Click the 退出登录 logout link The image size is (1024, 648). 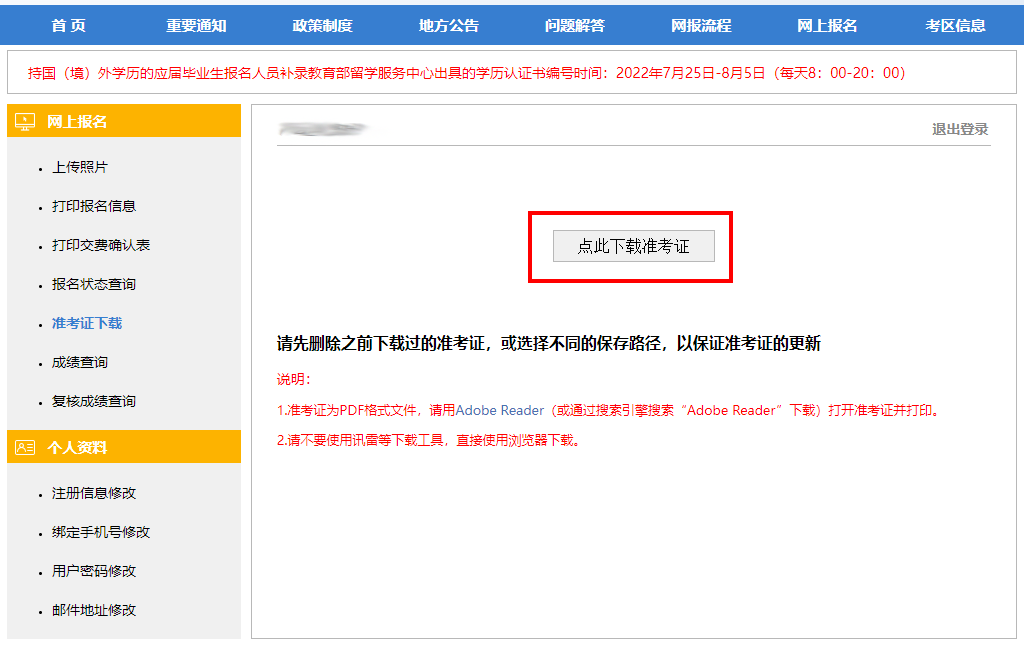(959, 129)
